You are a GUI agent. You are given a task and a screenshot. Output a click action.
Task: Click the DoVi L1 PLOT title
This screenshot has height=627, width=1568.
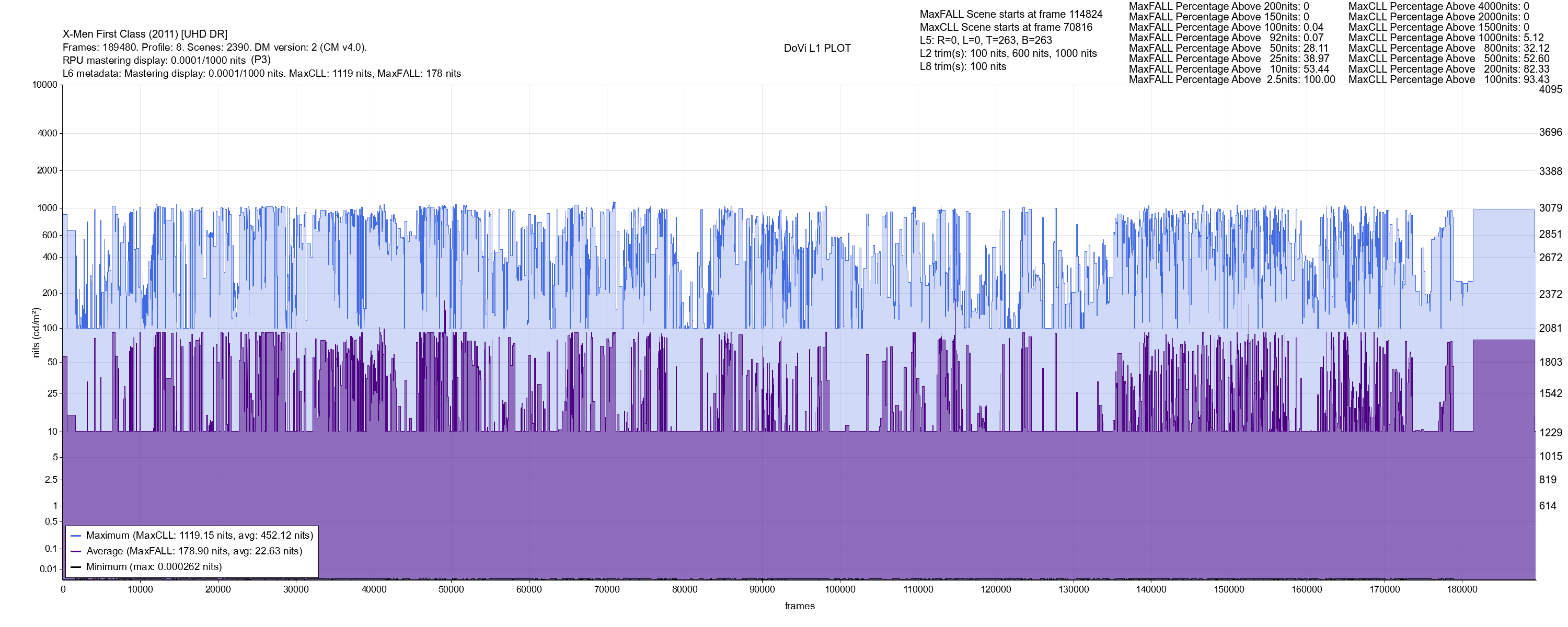817,48
